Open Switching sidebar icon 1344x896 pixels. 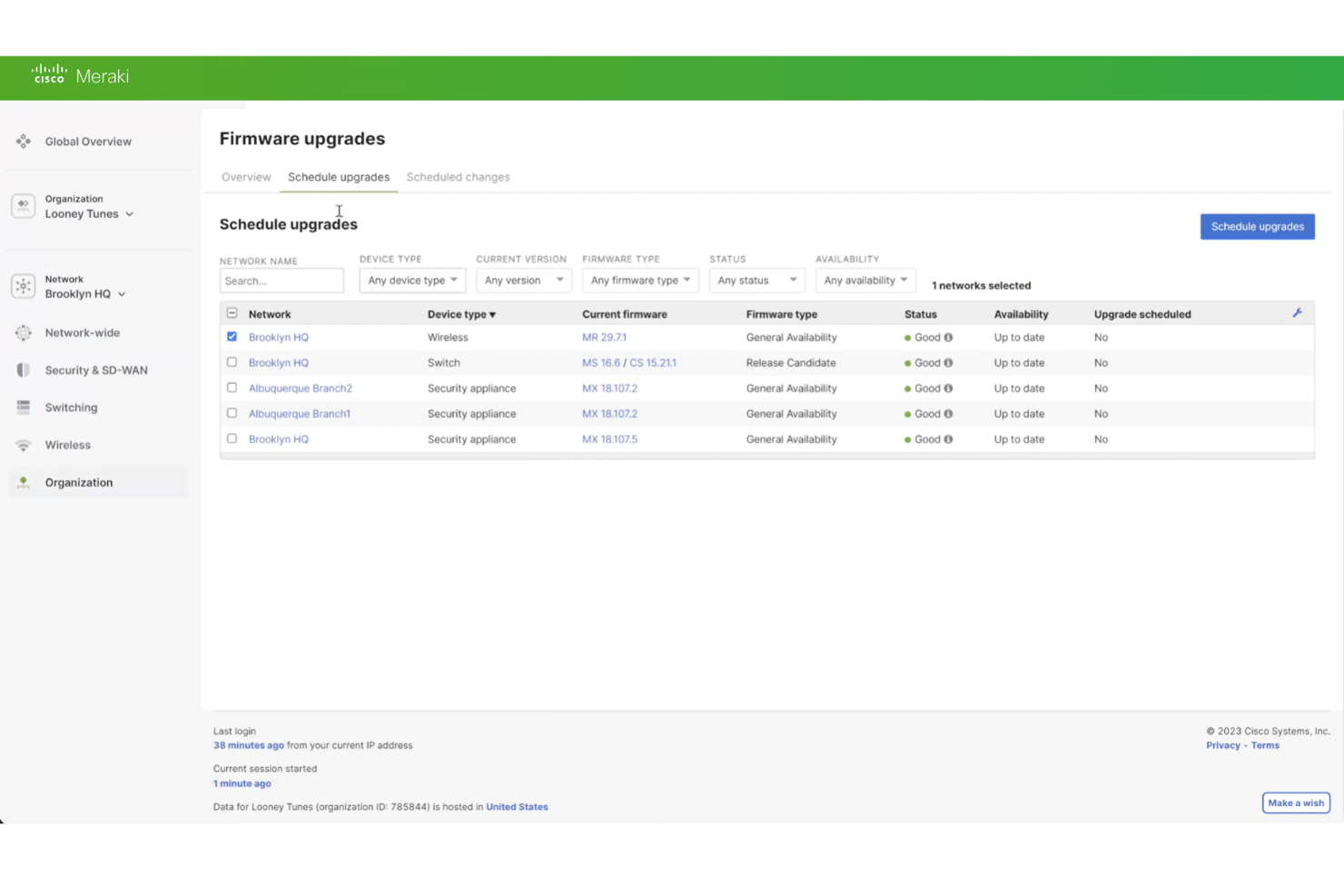pyautogui.click(x=24, y=408)
